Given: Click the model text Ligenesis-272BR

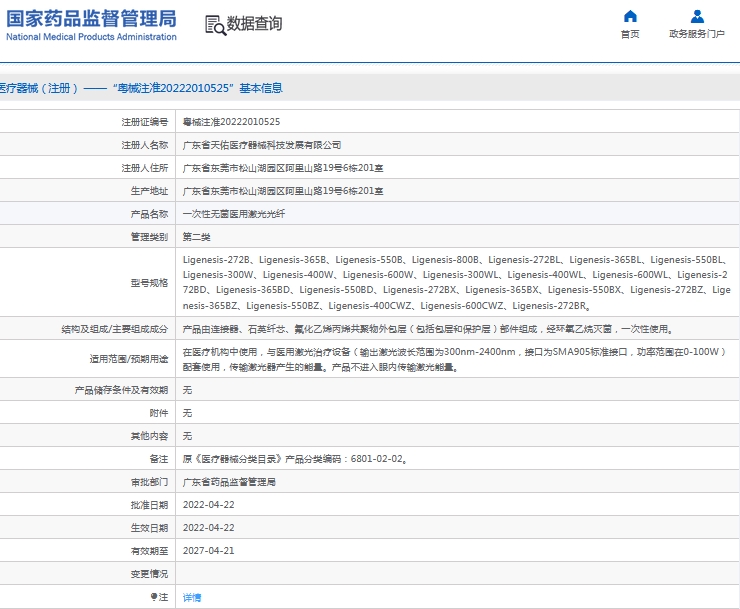Looking at the screenshot, I should point(549,306).
